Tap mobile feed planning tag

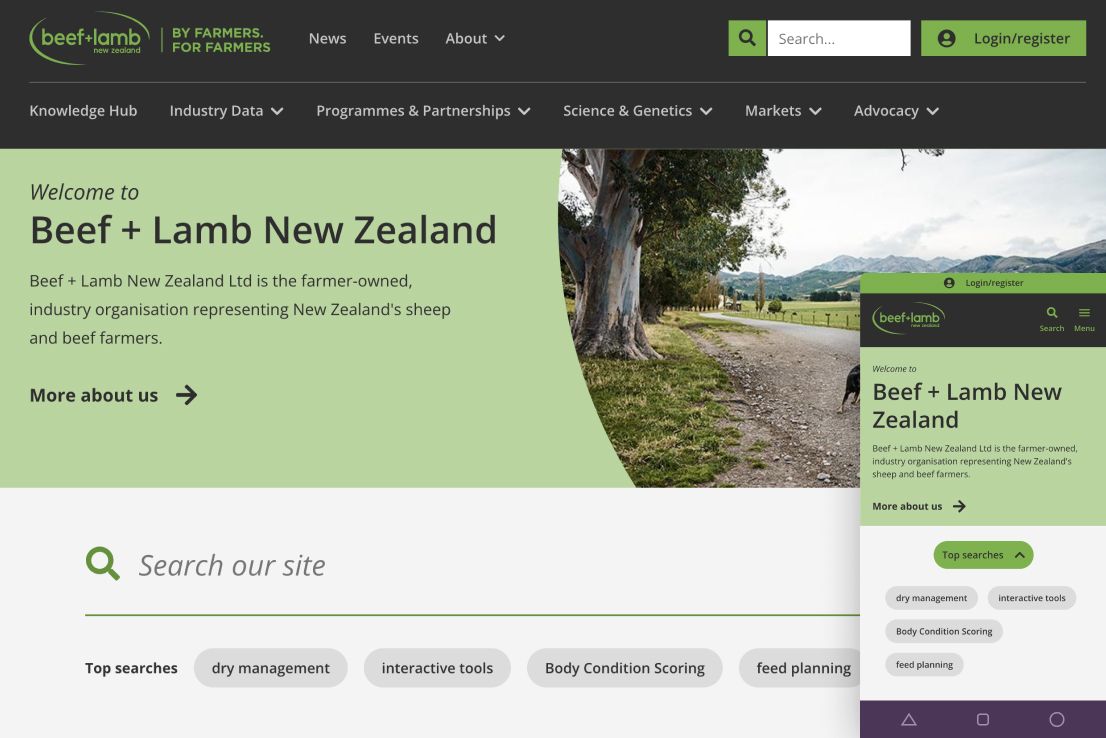point(924,665)
